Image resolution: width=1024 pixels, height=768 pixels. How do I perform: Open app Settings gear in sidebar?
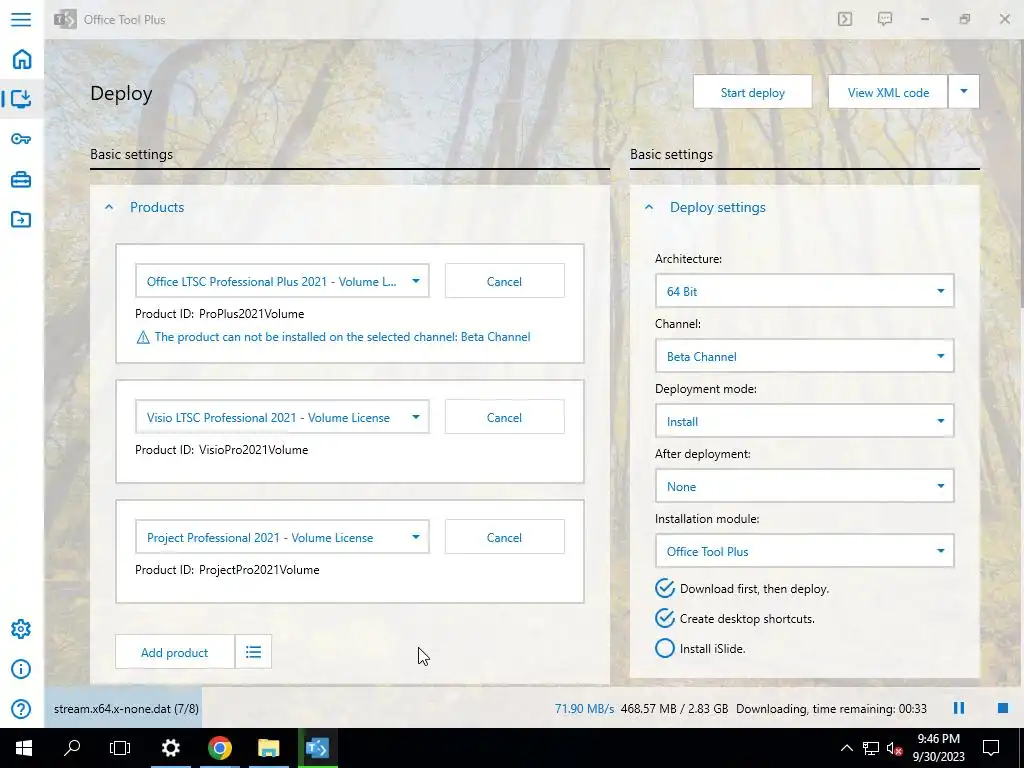[x=21, y=629]
